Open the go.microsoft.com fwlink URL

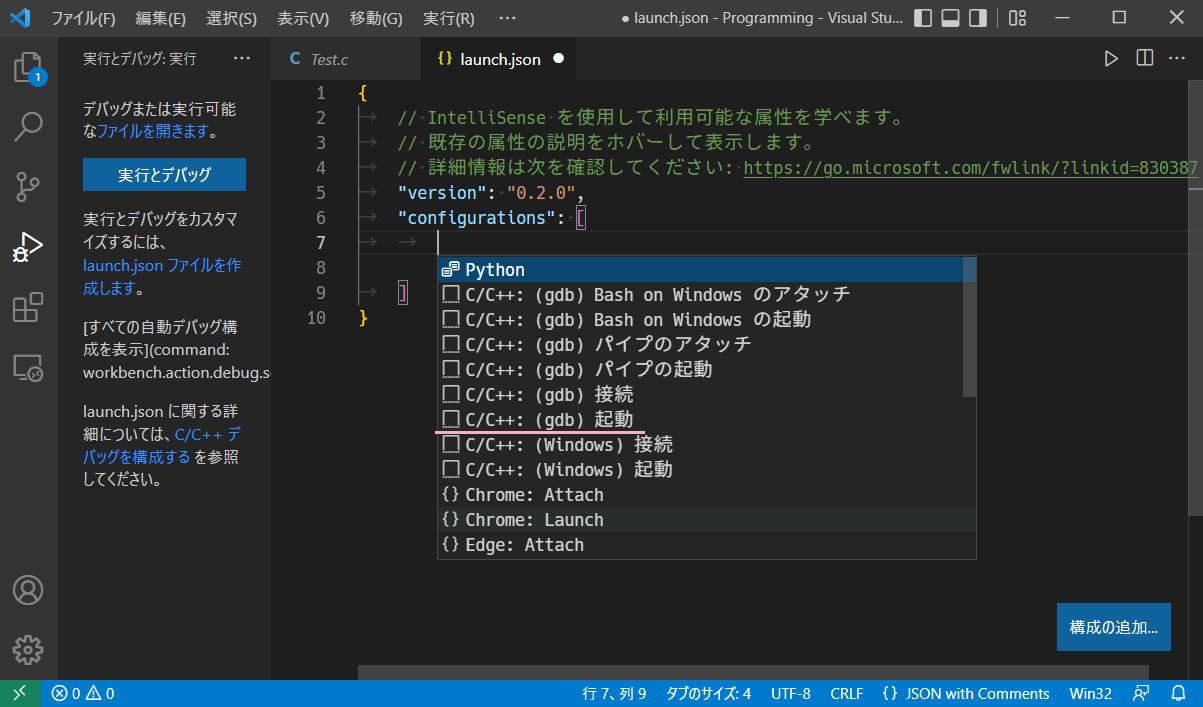point(971,168)
